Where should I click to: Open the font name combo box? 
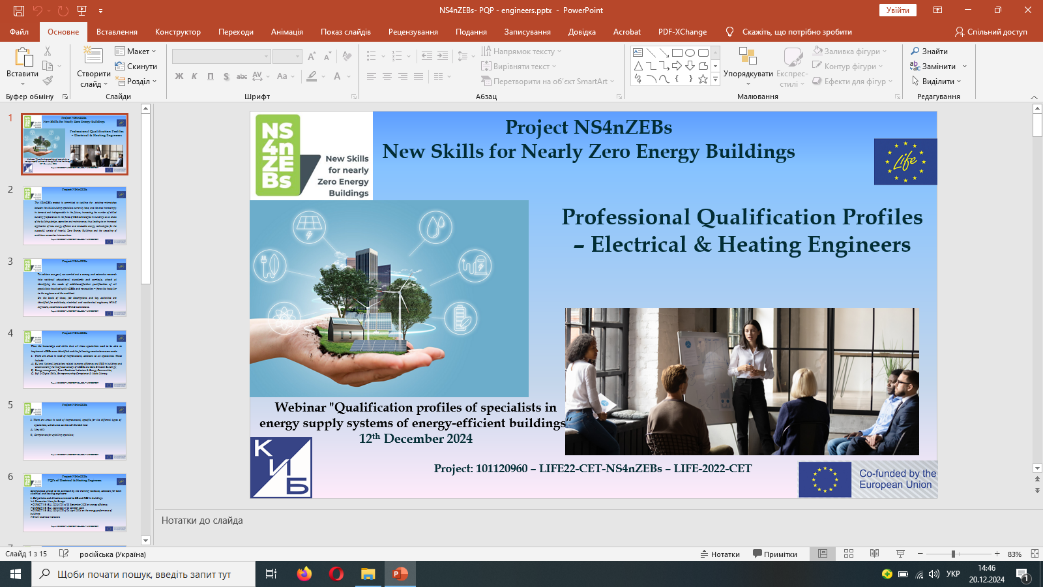click(x=221, y=57)
